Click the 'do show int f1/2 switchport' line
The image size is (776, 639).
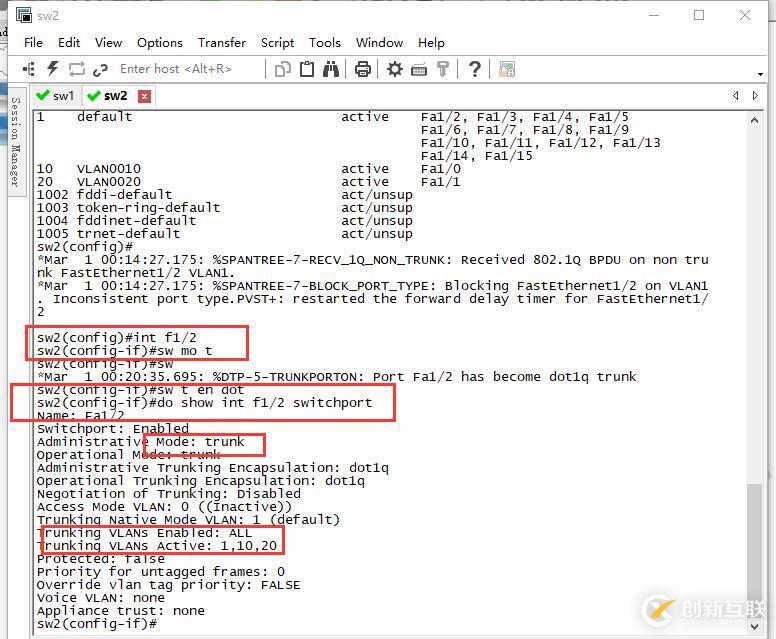[204, 403]
